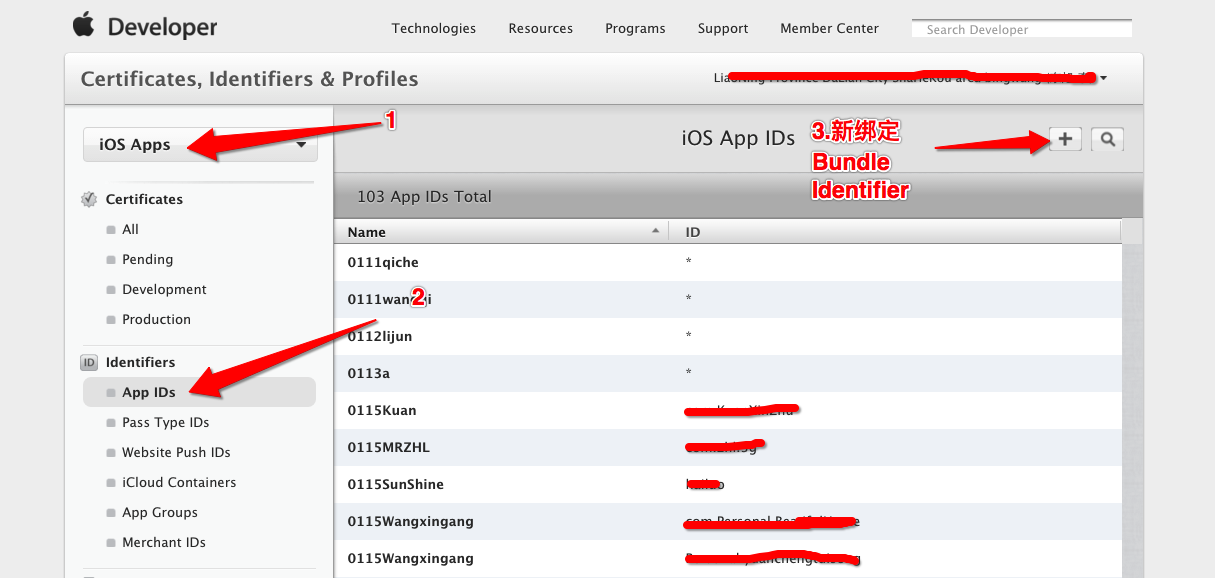This screenshot has height=578, width=1215.
Task: Select the 0113a app row
Action: [x=727, y=373]
